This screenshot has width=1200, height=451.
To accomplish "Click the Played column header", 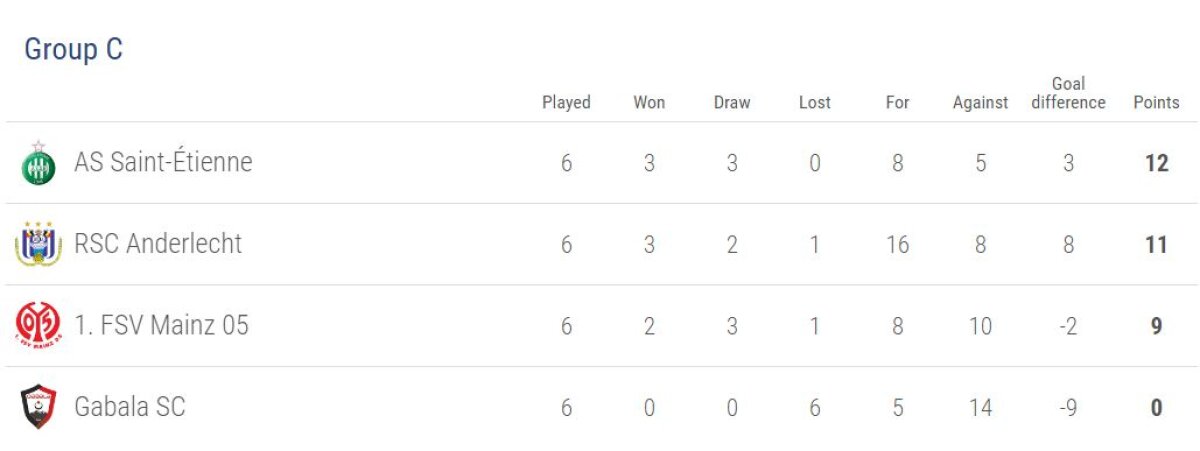I will coord(566,102).
